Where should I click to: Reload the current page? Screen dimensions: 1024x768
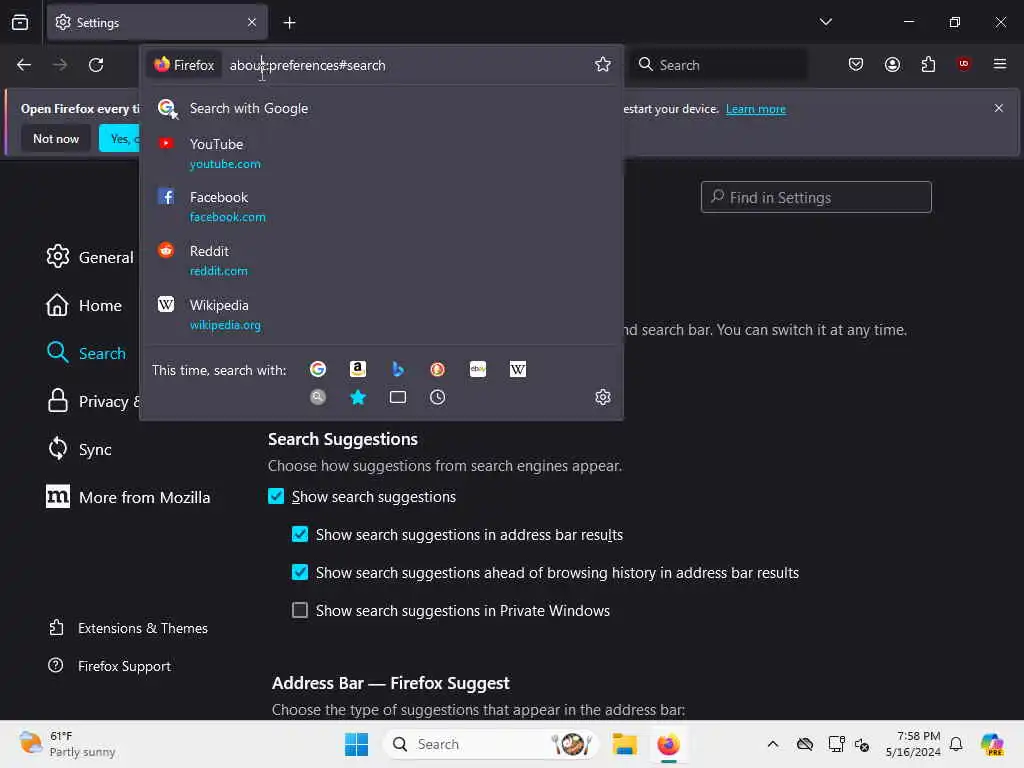(96, 65)
